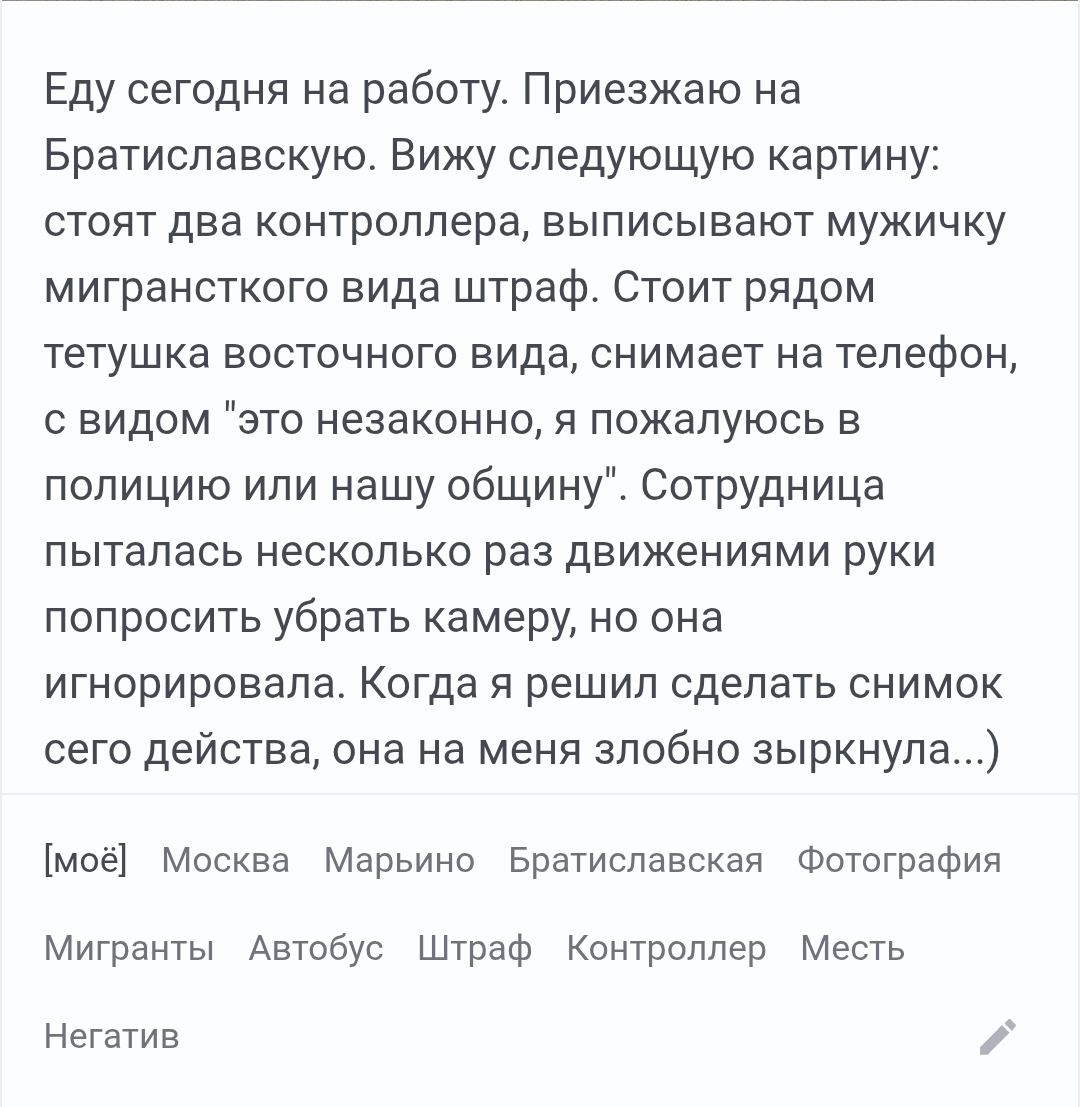Open the Негатив tag
This screenshot has width=1080, height=1107.
[x=112, y=1036]
